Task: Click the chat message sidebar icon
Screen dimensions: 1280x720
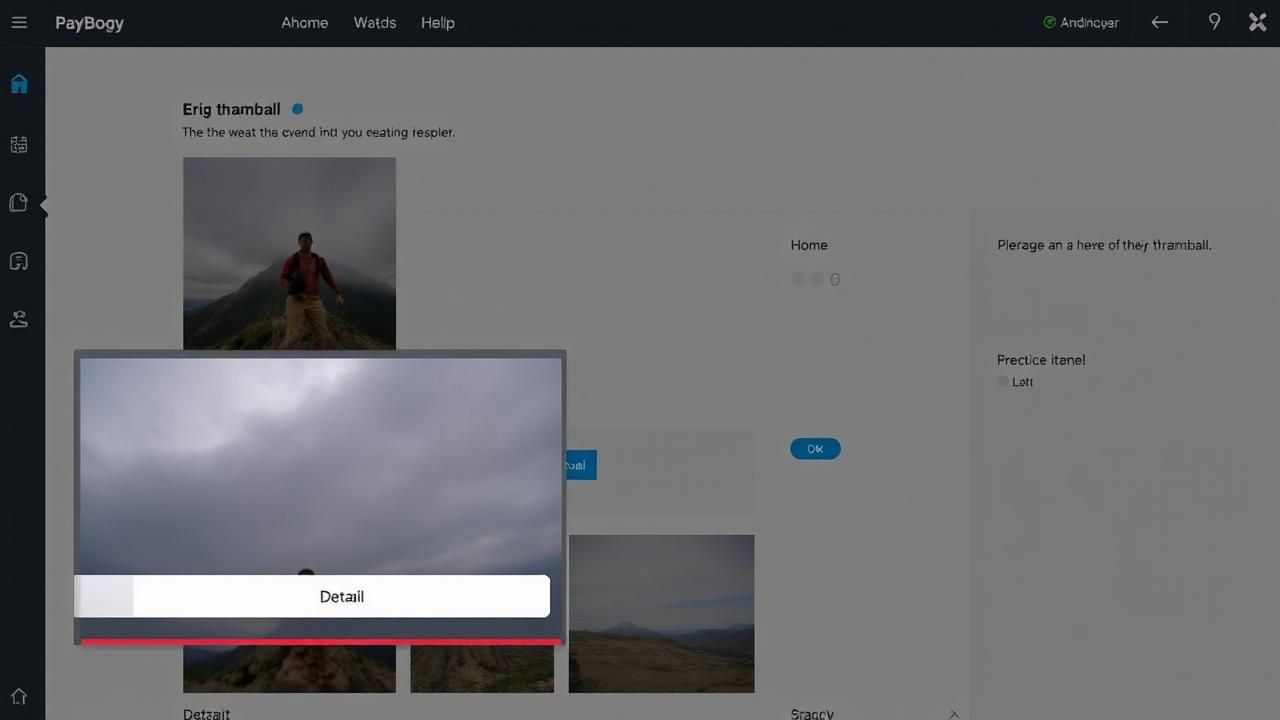Action: pos(19,262)
